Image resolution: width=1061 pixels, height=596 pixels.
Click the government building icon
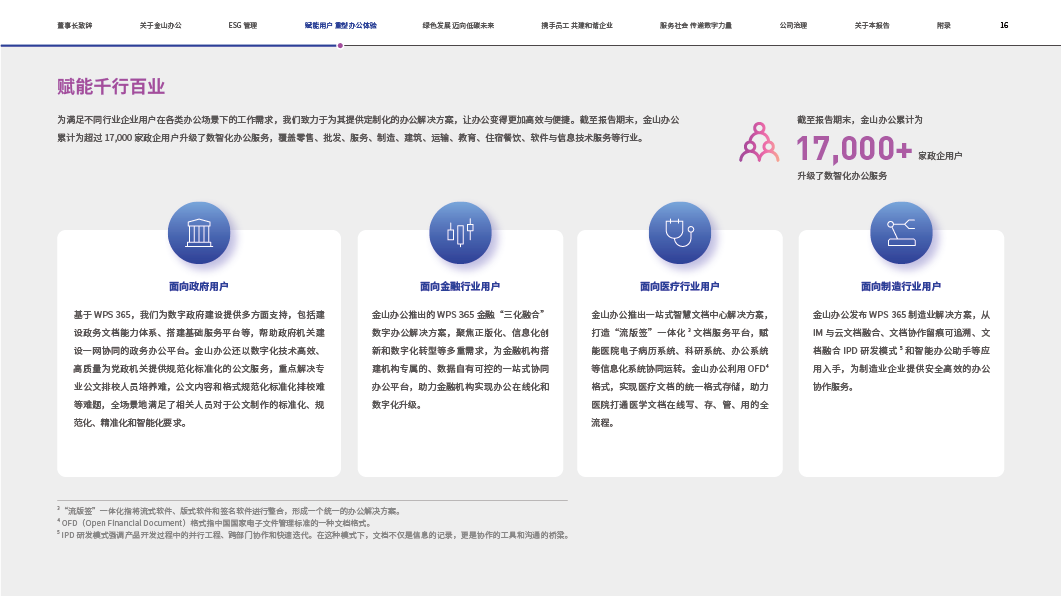tap(199, 233)
